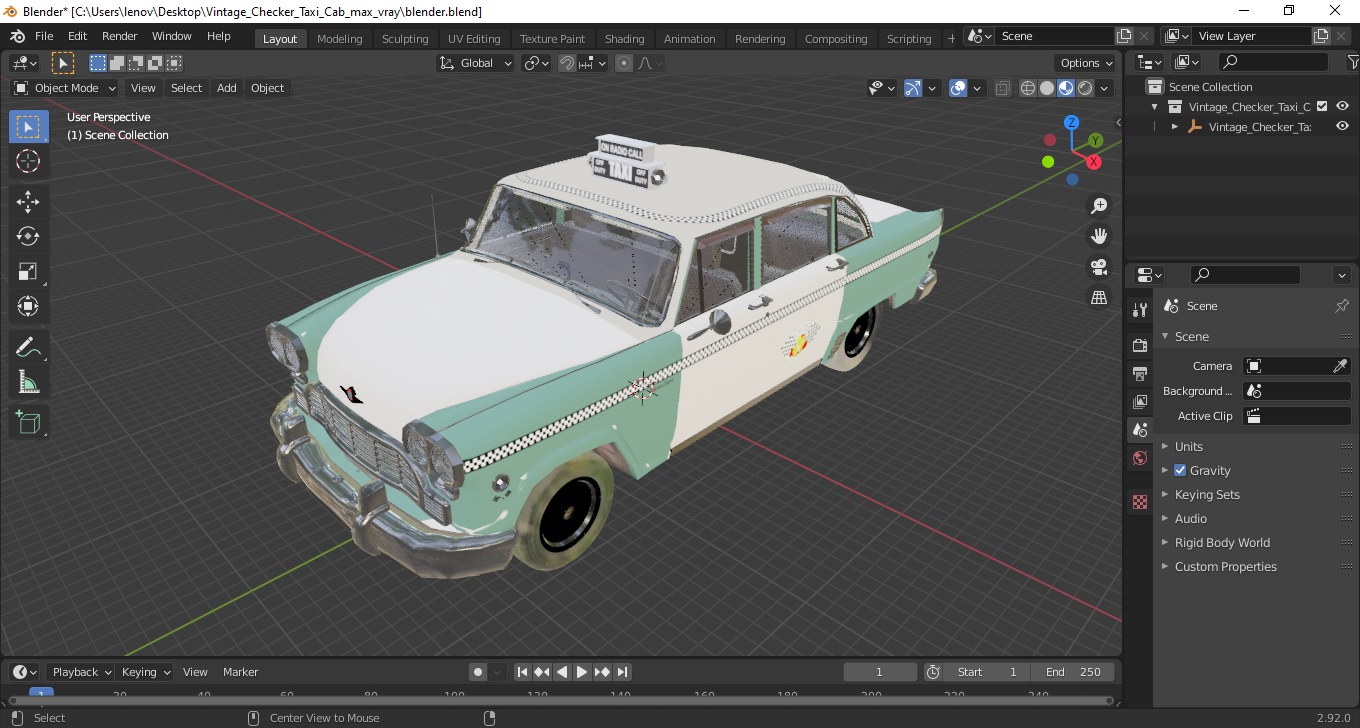The image size is (1360, 728).
Task: Open the Add menu in viewport header
Action: [227, 88]
